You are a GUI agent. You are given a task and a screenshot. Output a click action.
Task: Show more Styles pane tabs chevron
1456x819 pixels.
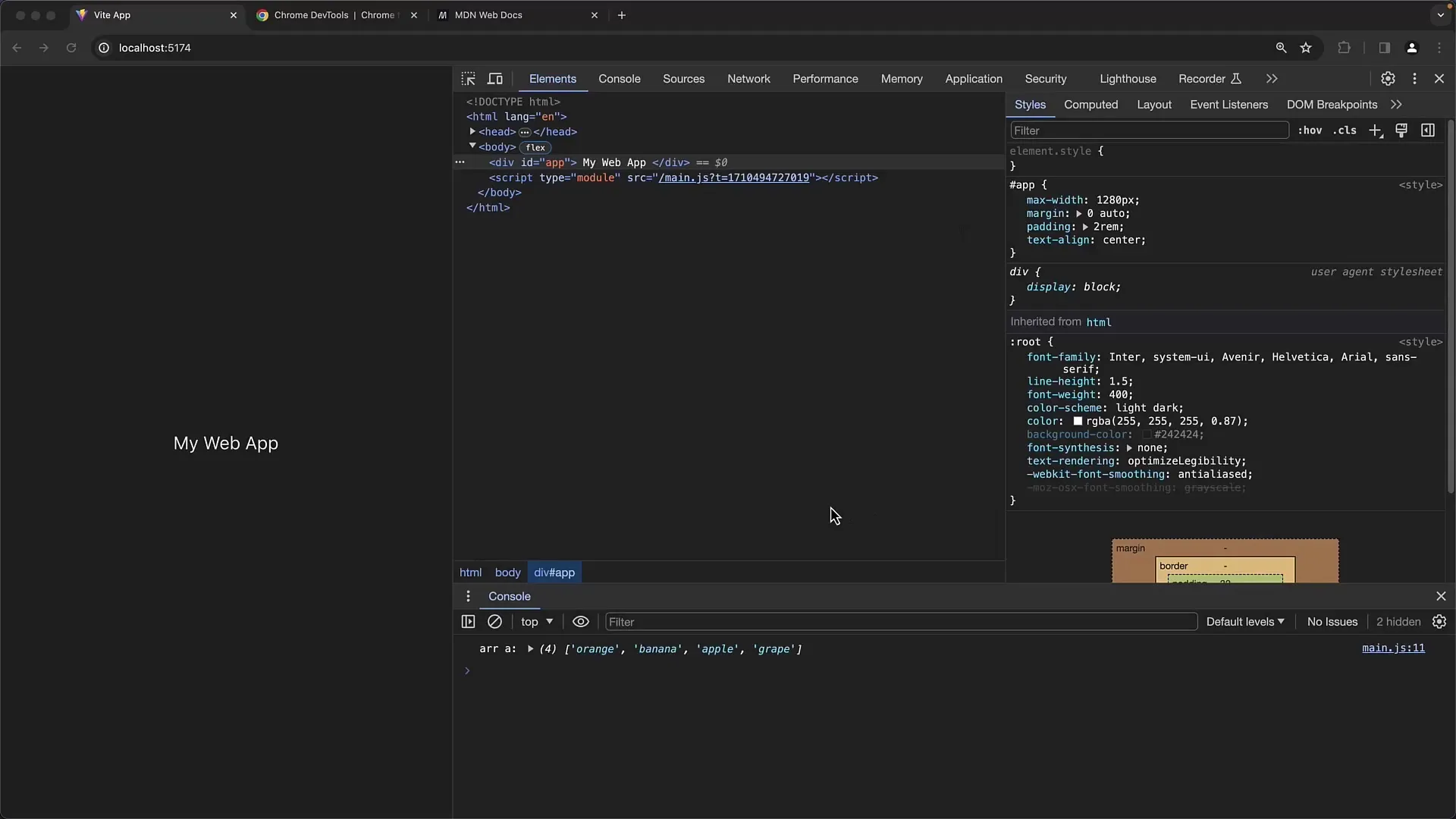1396,105
